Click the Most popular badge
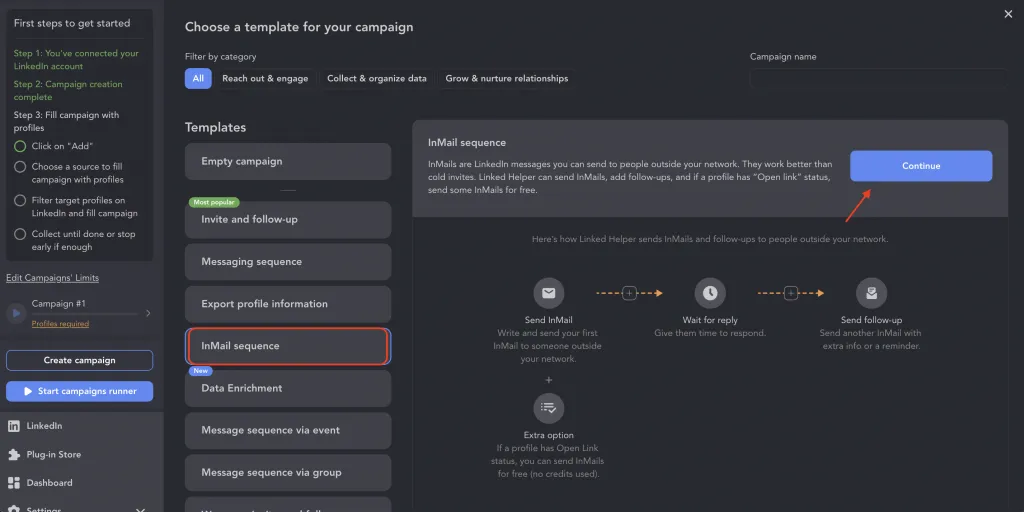 (214, 202)
